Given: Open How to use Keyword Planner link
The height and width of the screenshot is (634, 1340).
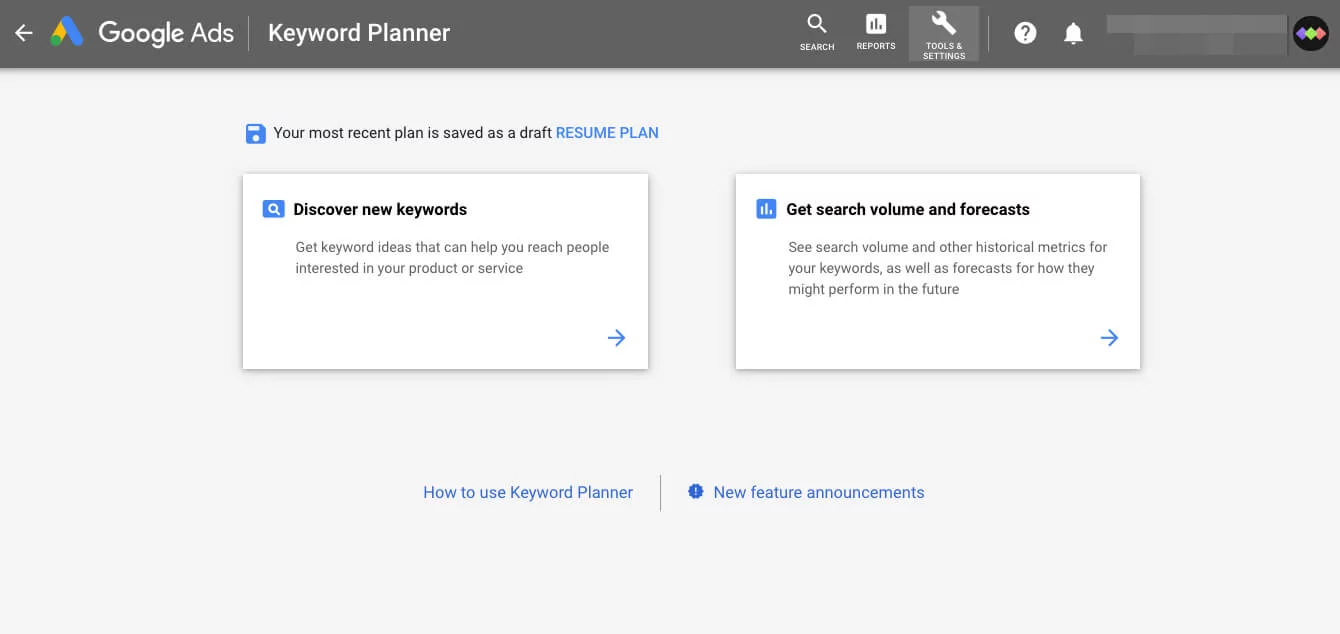Looking at the screenshot, I should 528,492.
